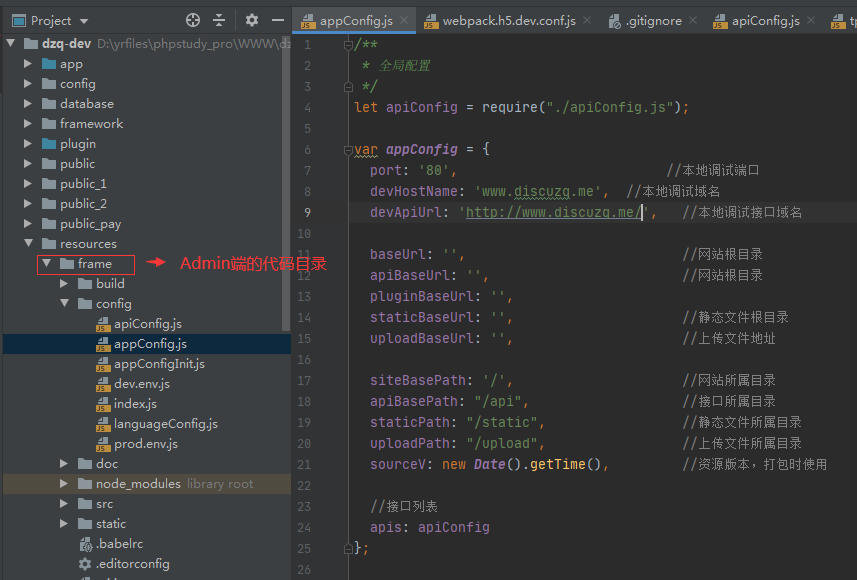857x580 pixels.
Task: Open the Project panel settings gear
Action: point(251,21)
